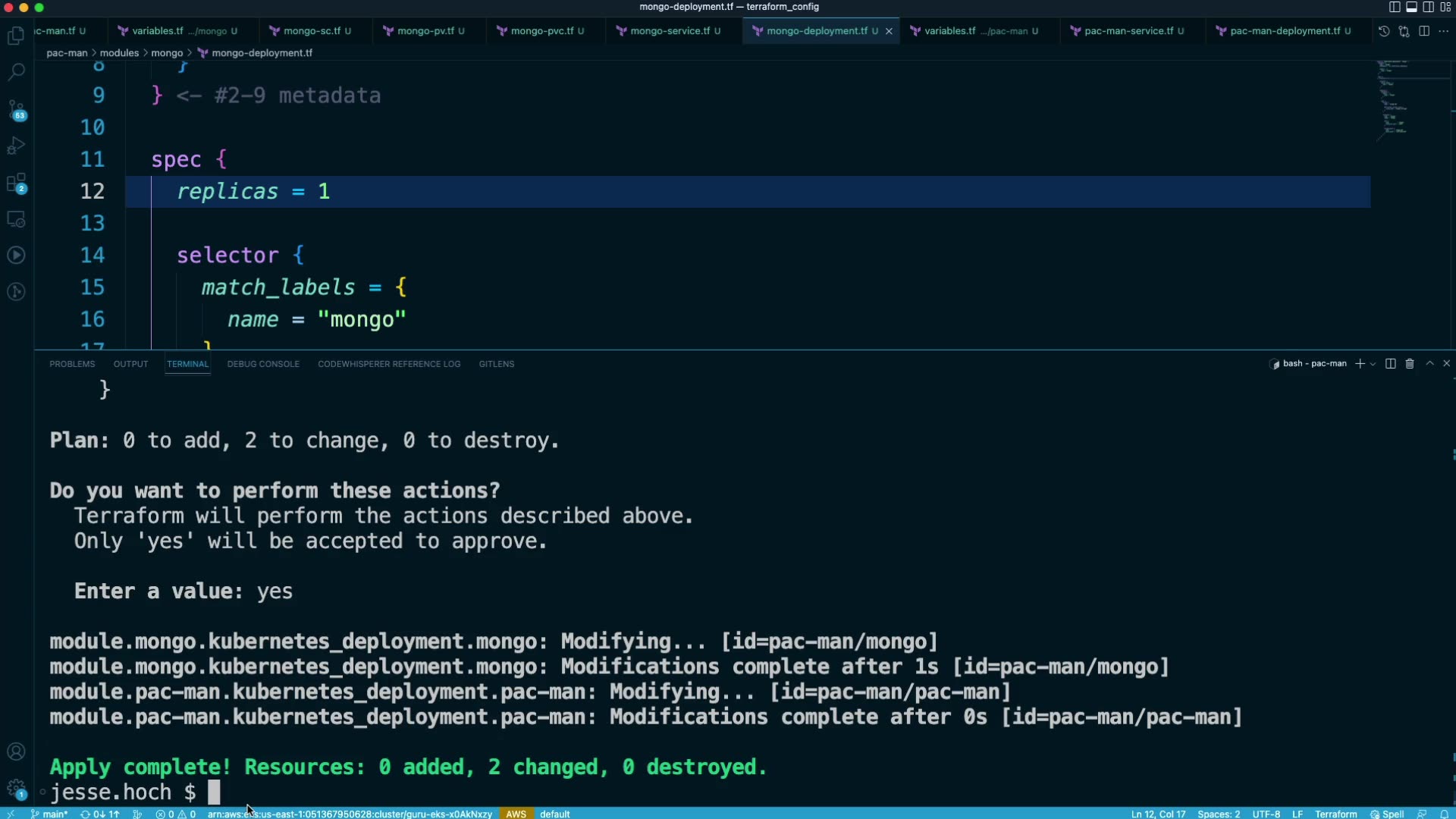Split the editor to the right
Viewport: 1456px width, 819px height.
(x=1424, y=31)
